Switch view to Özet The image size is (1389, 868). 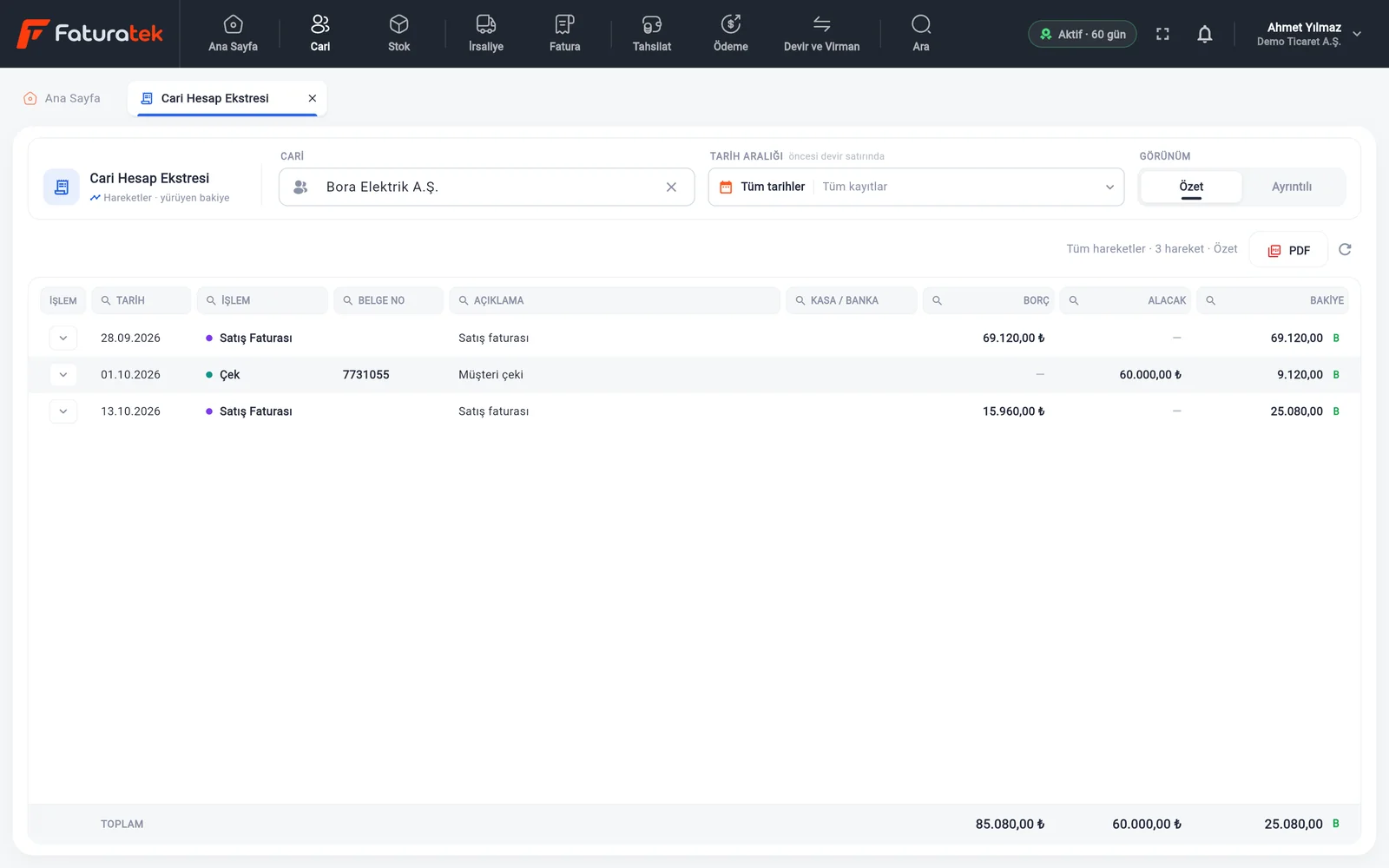click(x=1191, y=187)
